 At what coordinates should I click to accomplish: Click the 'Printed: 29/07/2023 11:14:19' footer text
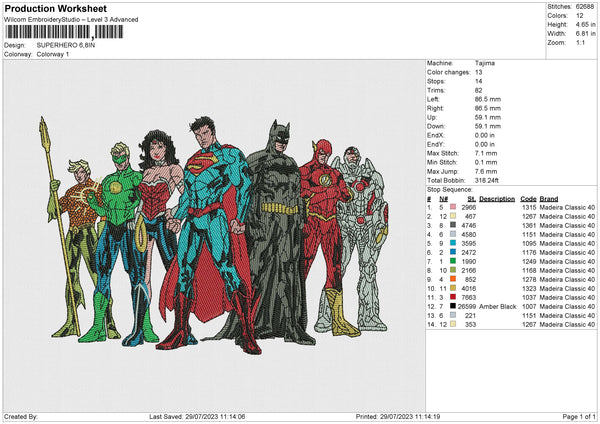point(398,416)
